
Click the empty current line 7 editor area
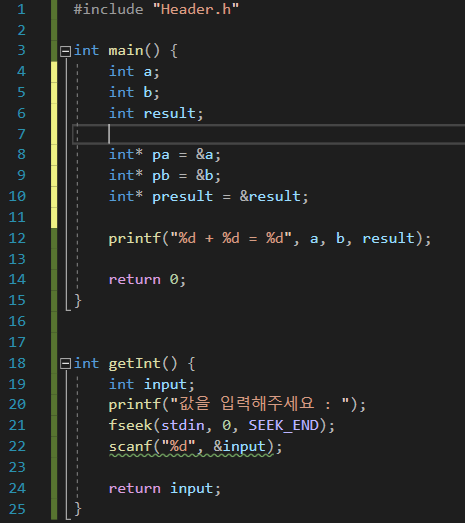pyautogui.click(x=269, y=134)
